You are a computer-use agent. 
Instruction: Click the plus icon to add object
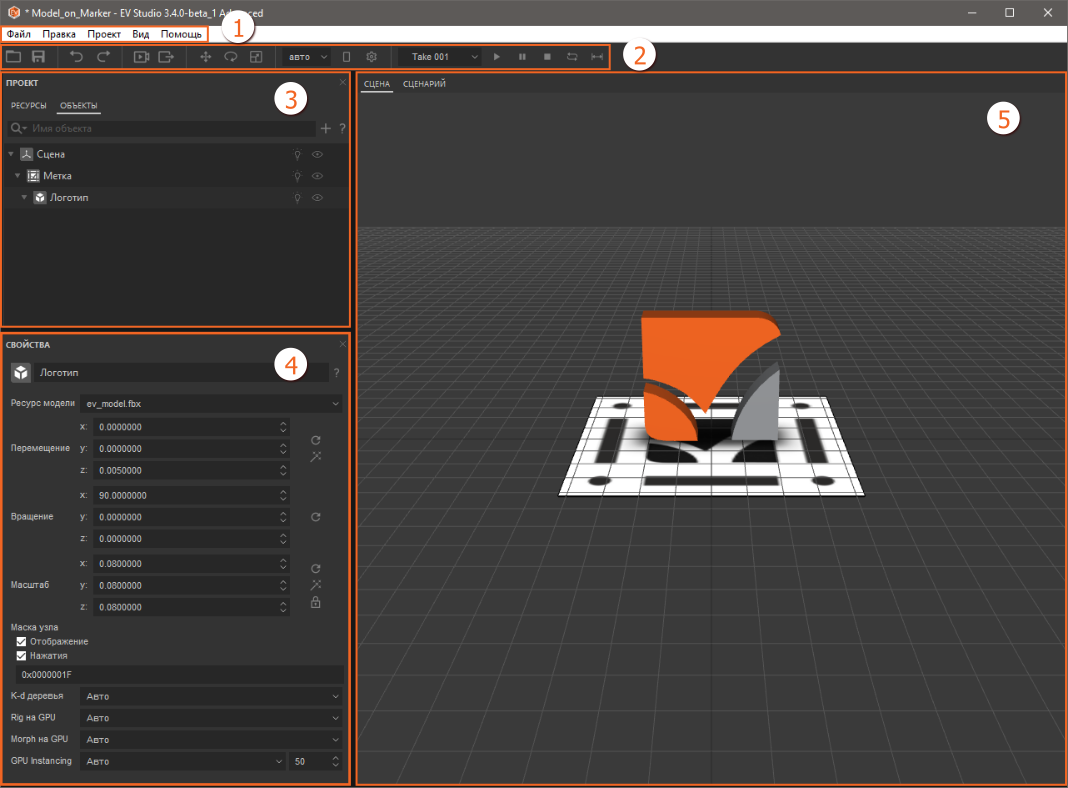[325, 129]
